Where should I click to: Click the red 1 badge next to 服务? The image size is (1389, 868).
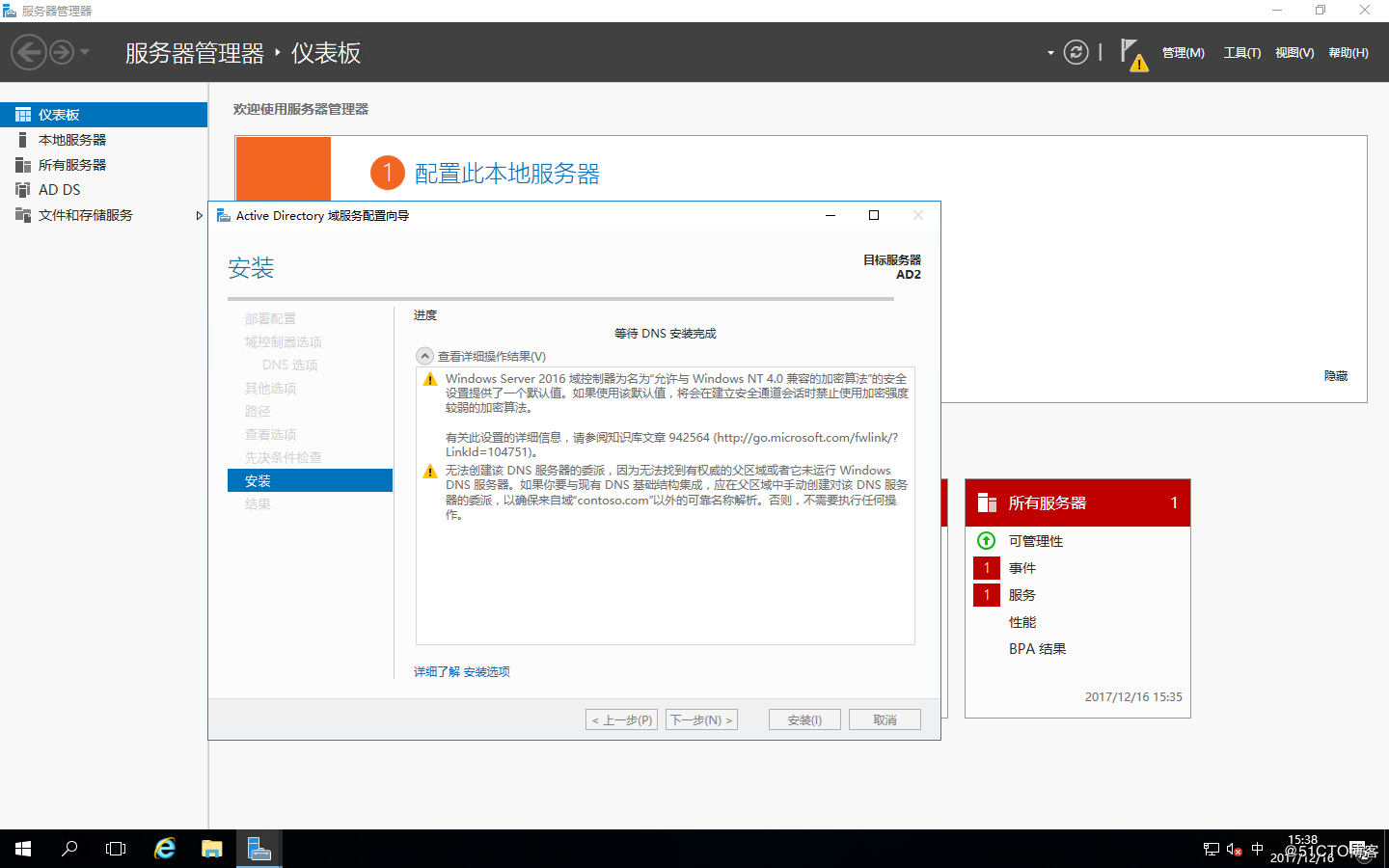(987, 594)
